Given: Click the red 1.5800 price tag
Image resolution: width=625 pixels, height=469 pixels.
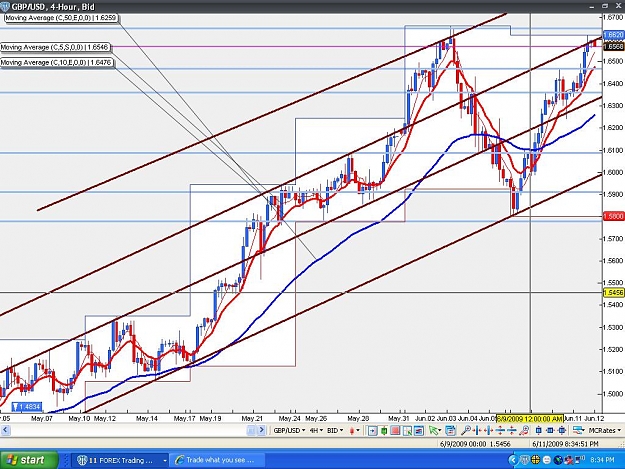Looking at the screenshot, I should click(x=614, y=216).
